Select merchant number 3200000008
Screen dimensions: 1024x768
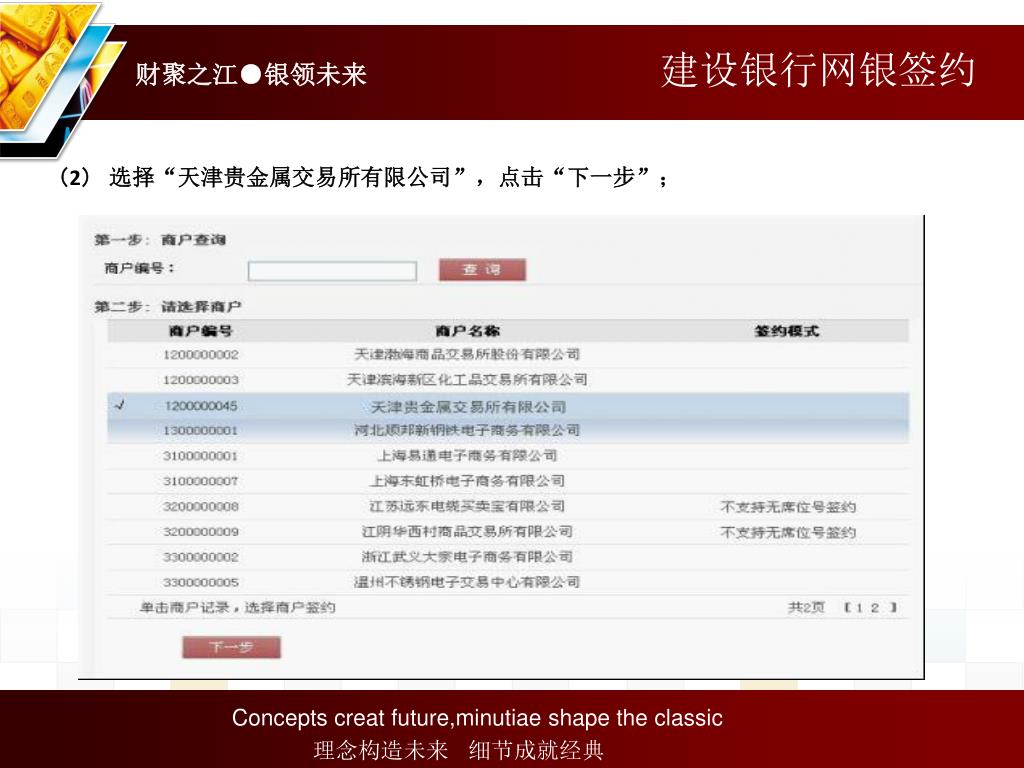click(x=201, y=507)
